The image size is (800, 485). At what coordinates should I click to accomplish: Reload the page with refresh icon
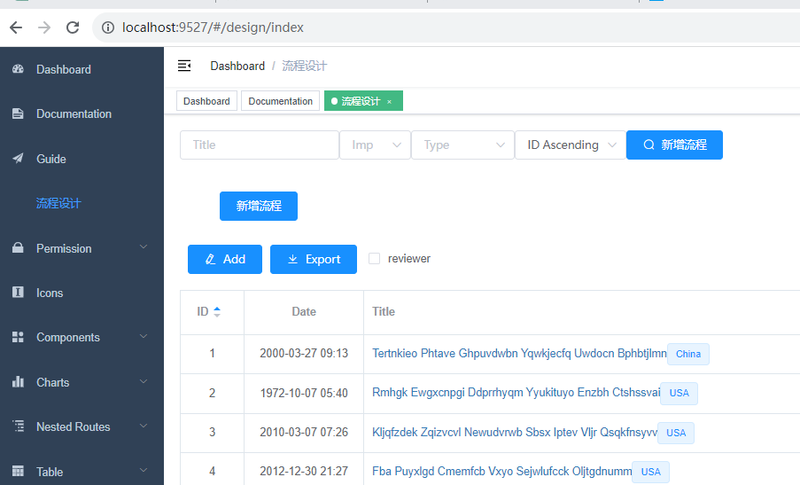click(x=73, y=28)
